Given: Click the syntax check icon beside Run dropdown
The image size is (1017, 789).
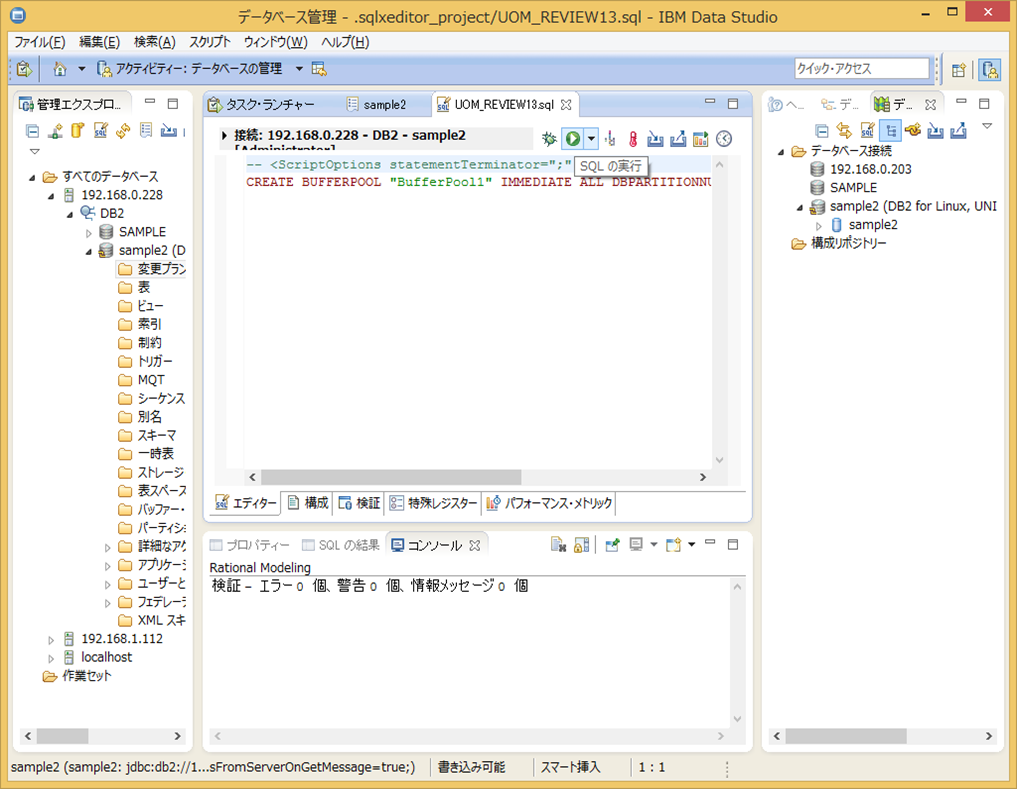Looking at the screenshot, I should click(x=610, y=138).
